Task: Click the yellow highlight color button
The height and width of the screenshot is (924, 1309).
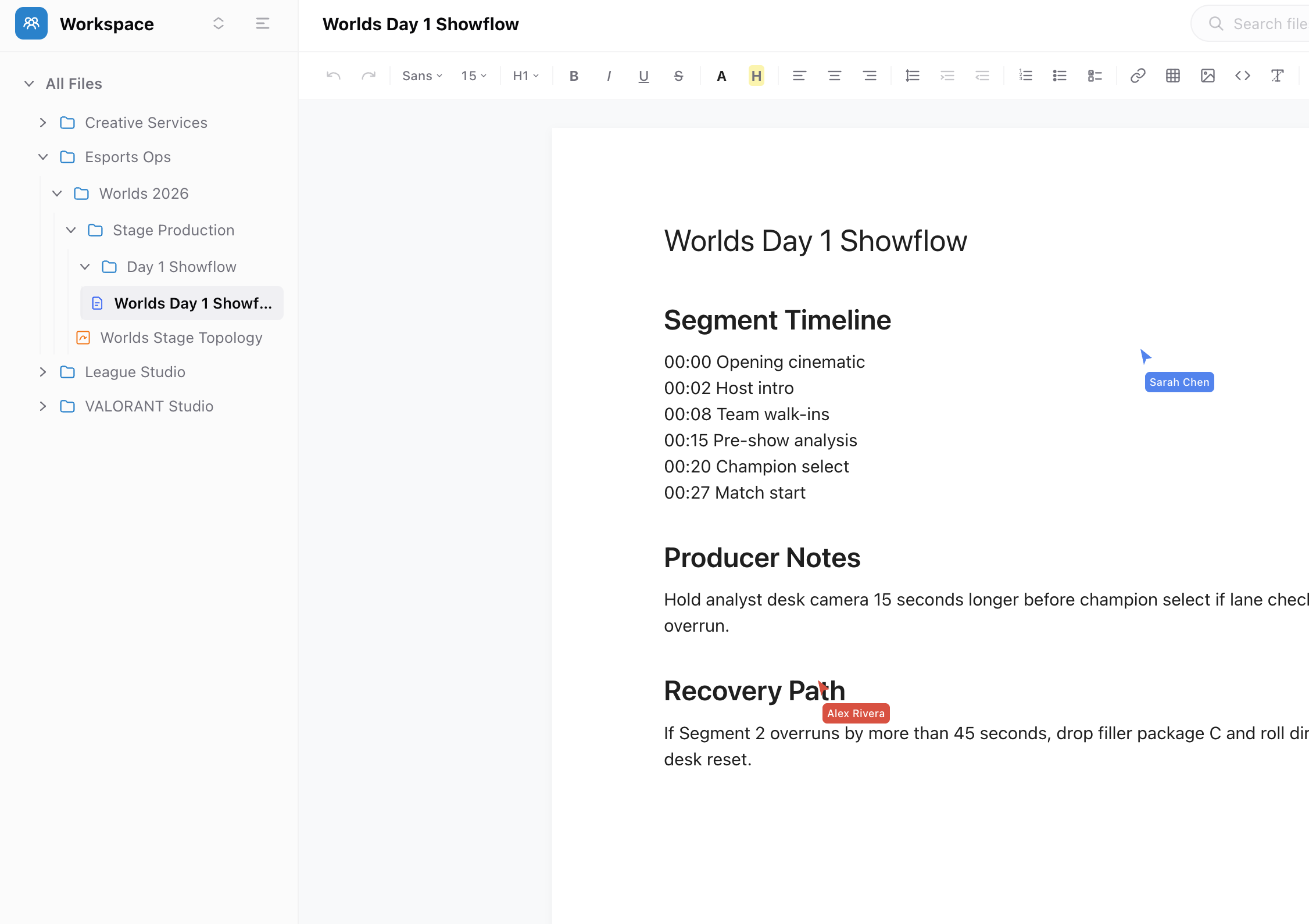Action: (x=756, y=76)
